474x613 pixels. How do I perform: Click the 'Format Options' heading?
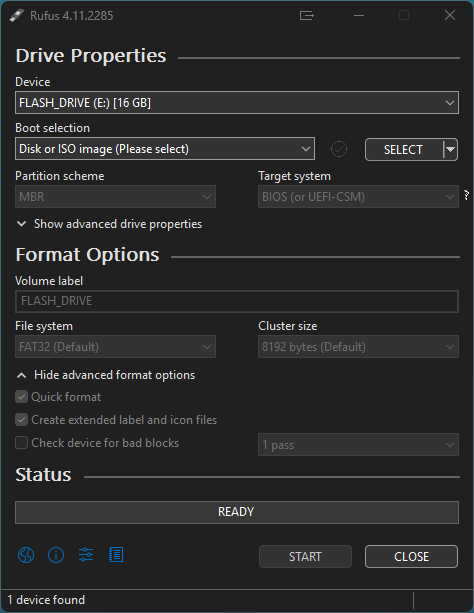(87, 255)
